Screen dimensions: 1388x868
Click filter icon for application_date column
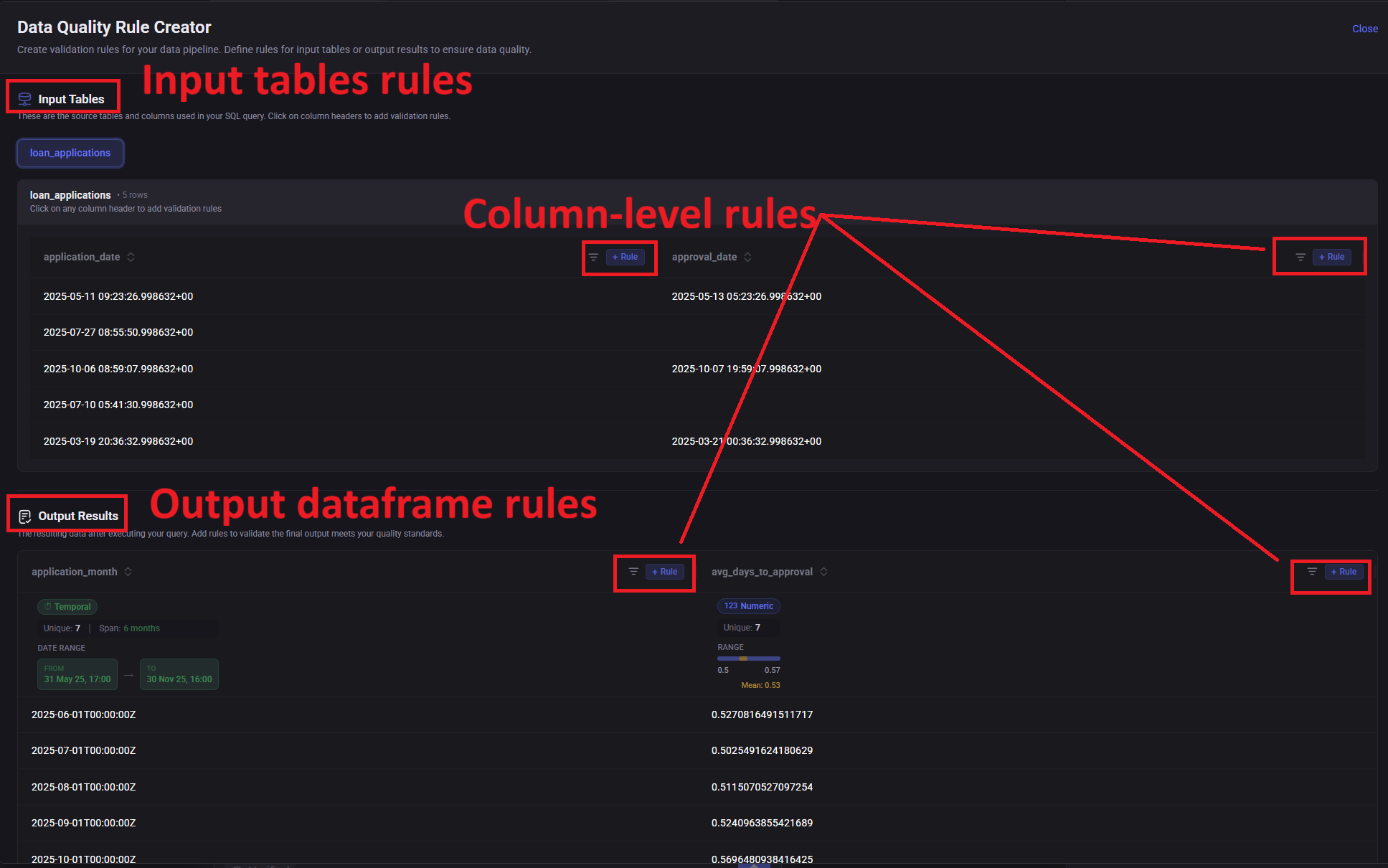(x=593, y=257)
